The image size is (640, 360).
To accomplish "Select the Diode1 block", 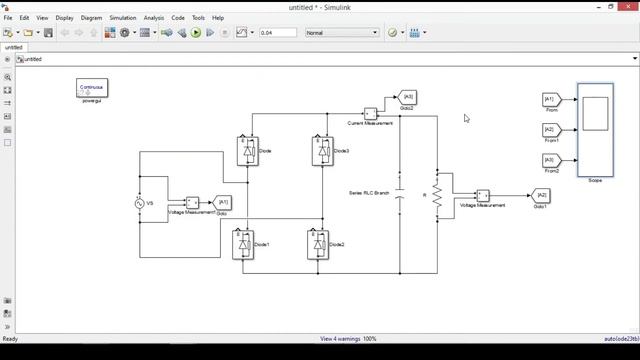I will click(x=243, y=244).
